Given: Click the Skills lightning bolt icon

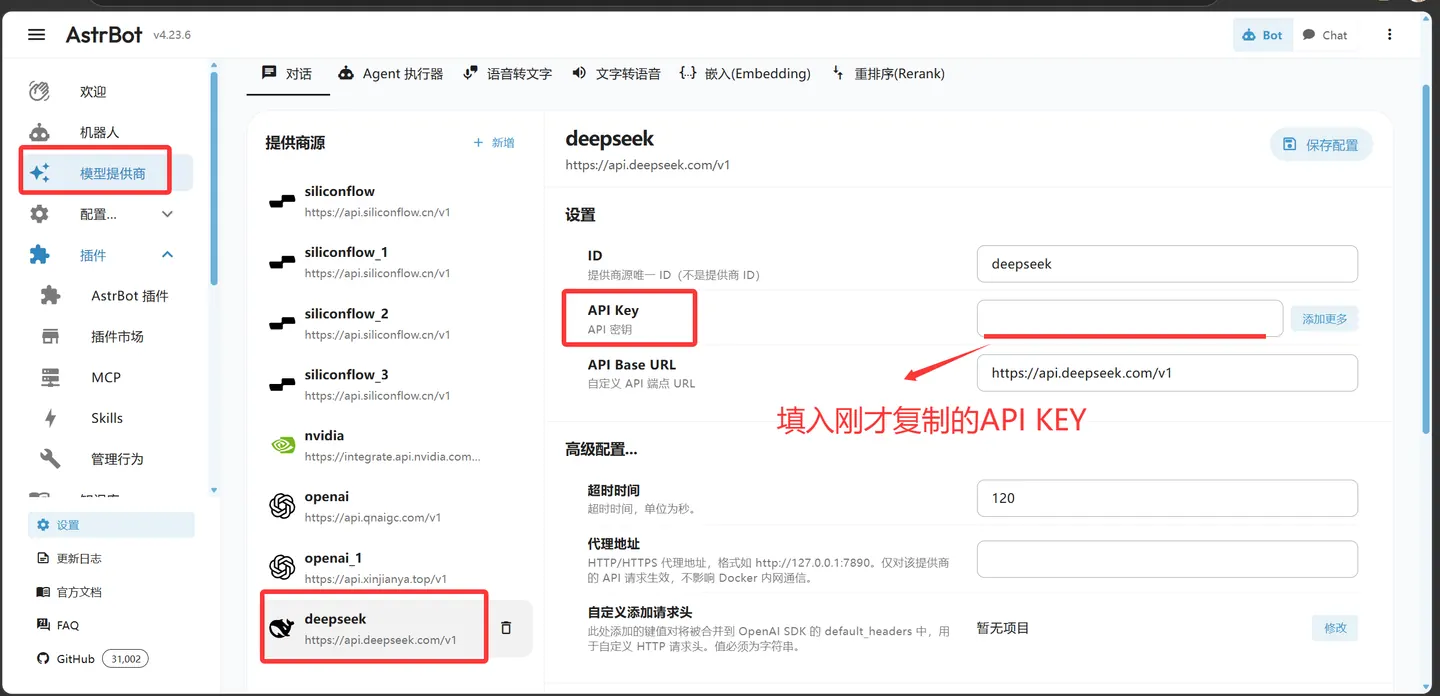Looking at the screenshot, I should tap(50, 418).
